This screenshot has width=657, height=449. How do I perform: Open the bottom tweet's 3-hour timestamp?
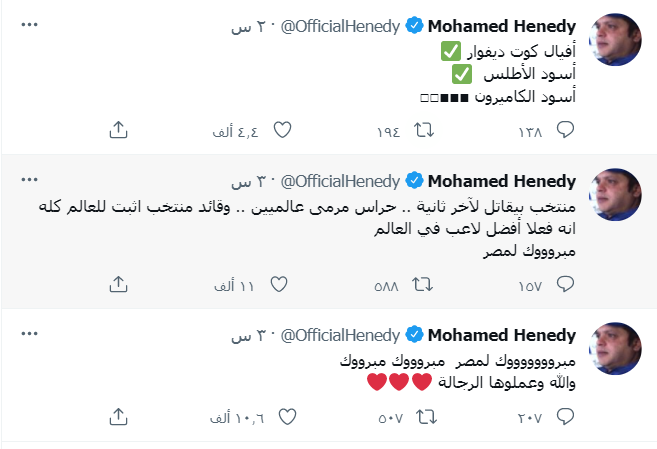tap(241, 334)
